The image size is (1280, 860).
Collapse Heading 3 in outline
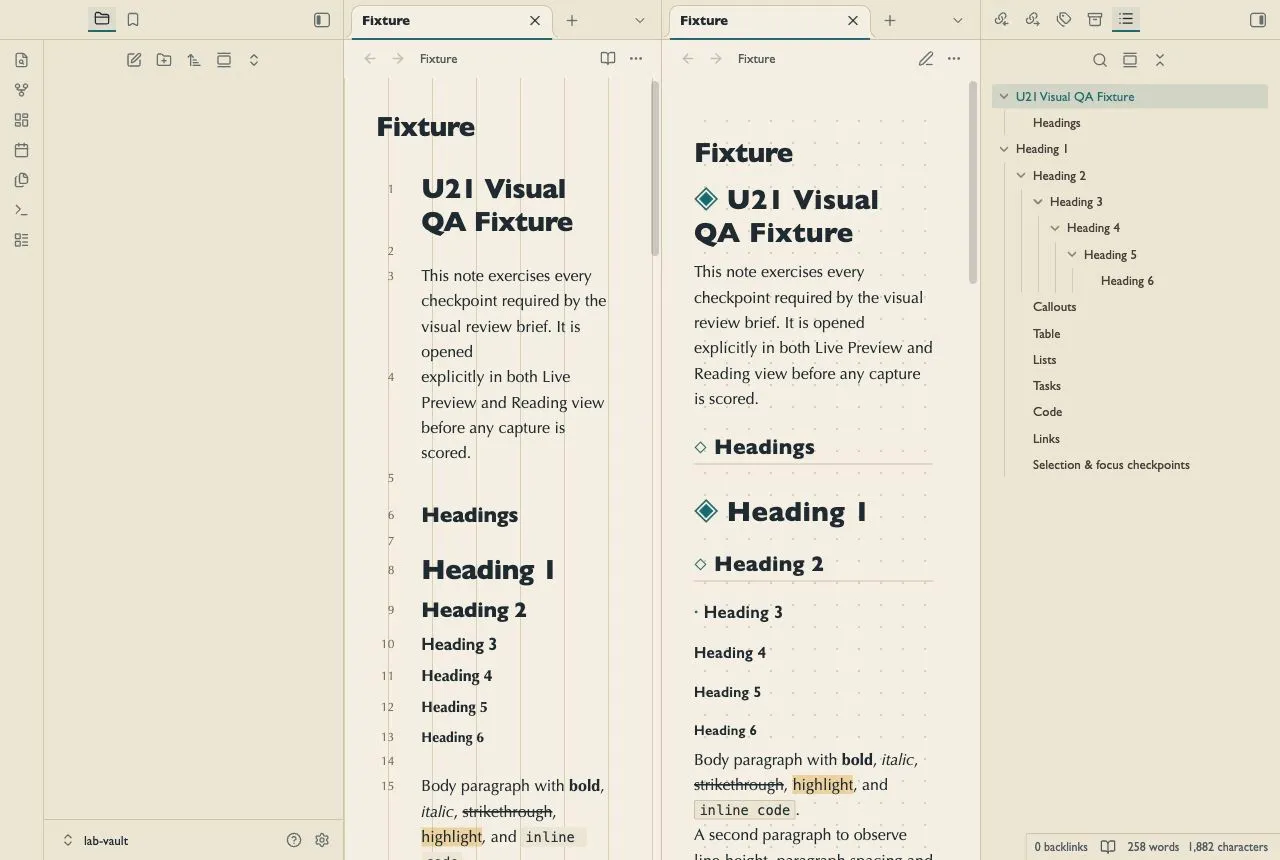(1038, 202)
